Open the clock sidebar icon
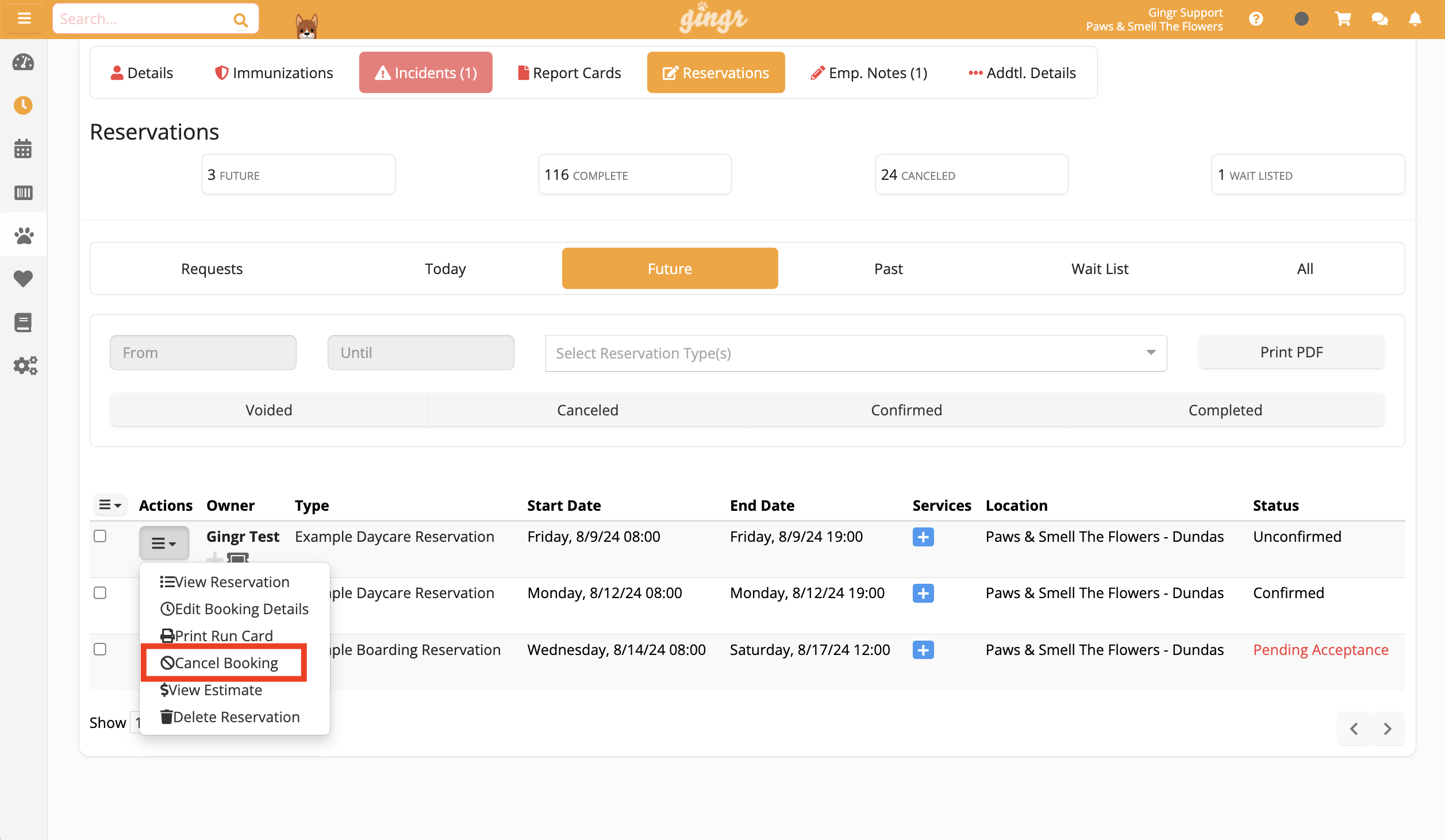This screenshot has width=1445, height=840. click(23, 105)
